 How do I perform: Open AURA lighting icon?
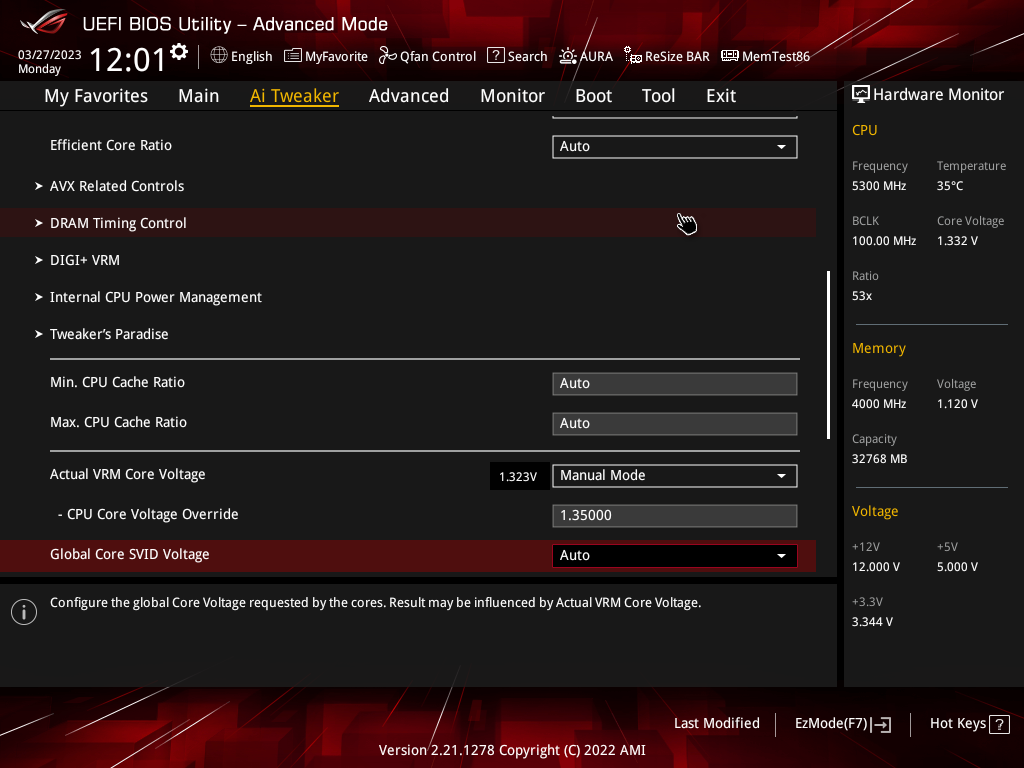(568, 56)
